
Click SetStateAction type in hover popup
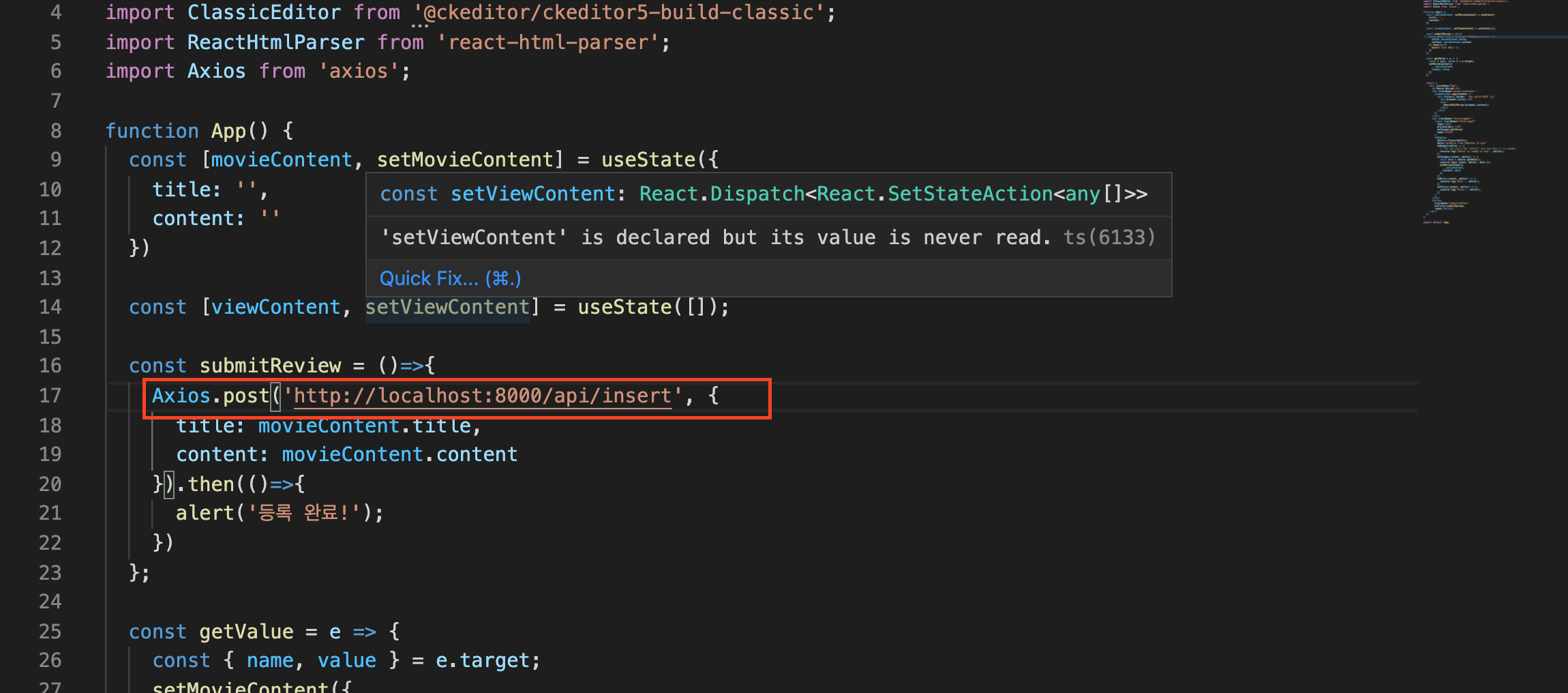pos(970,194)
